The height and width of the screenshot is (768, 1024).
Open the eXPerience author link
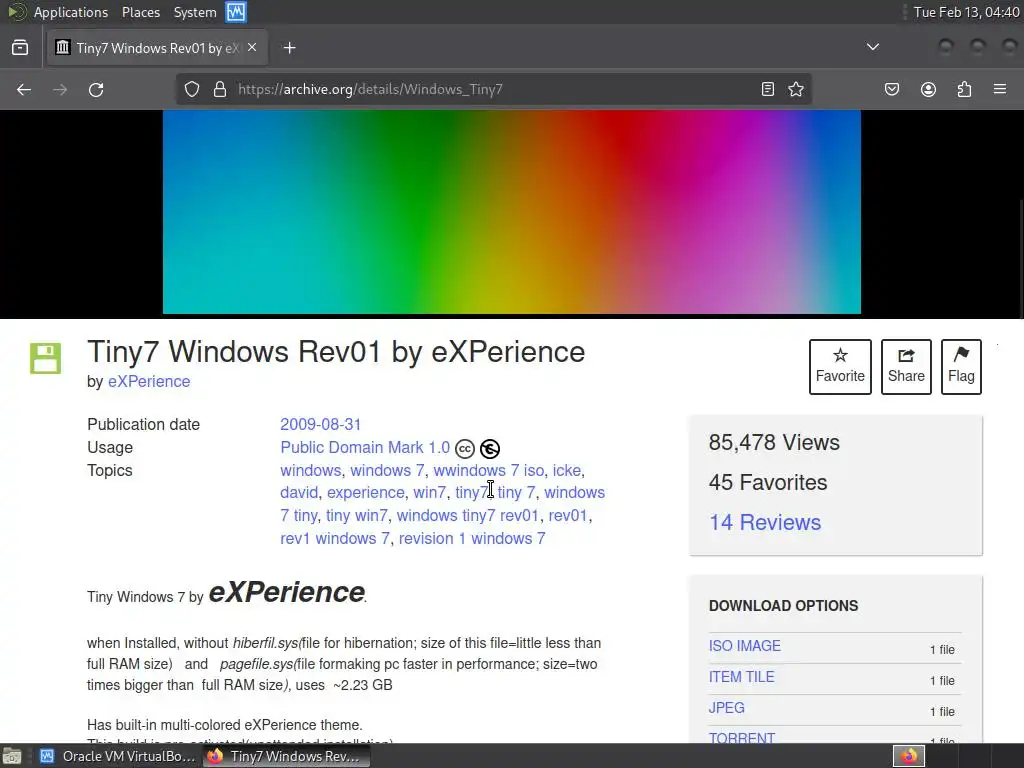pyautogui.click(x=149, y=381)
